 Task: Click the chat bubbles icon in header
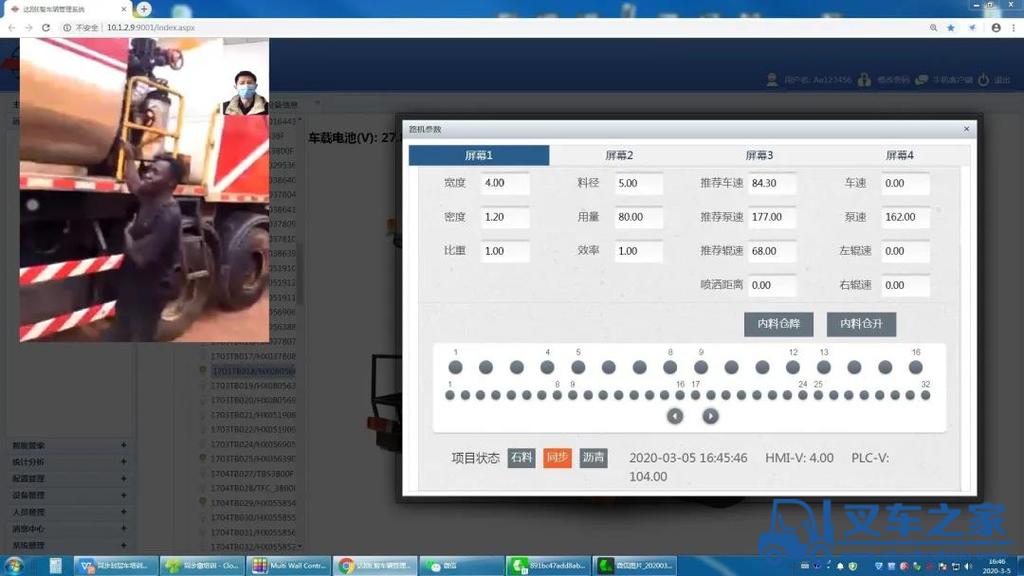click(921, 80)
